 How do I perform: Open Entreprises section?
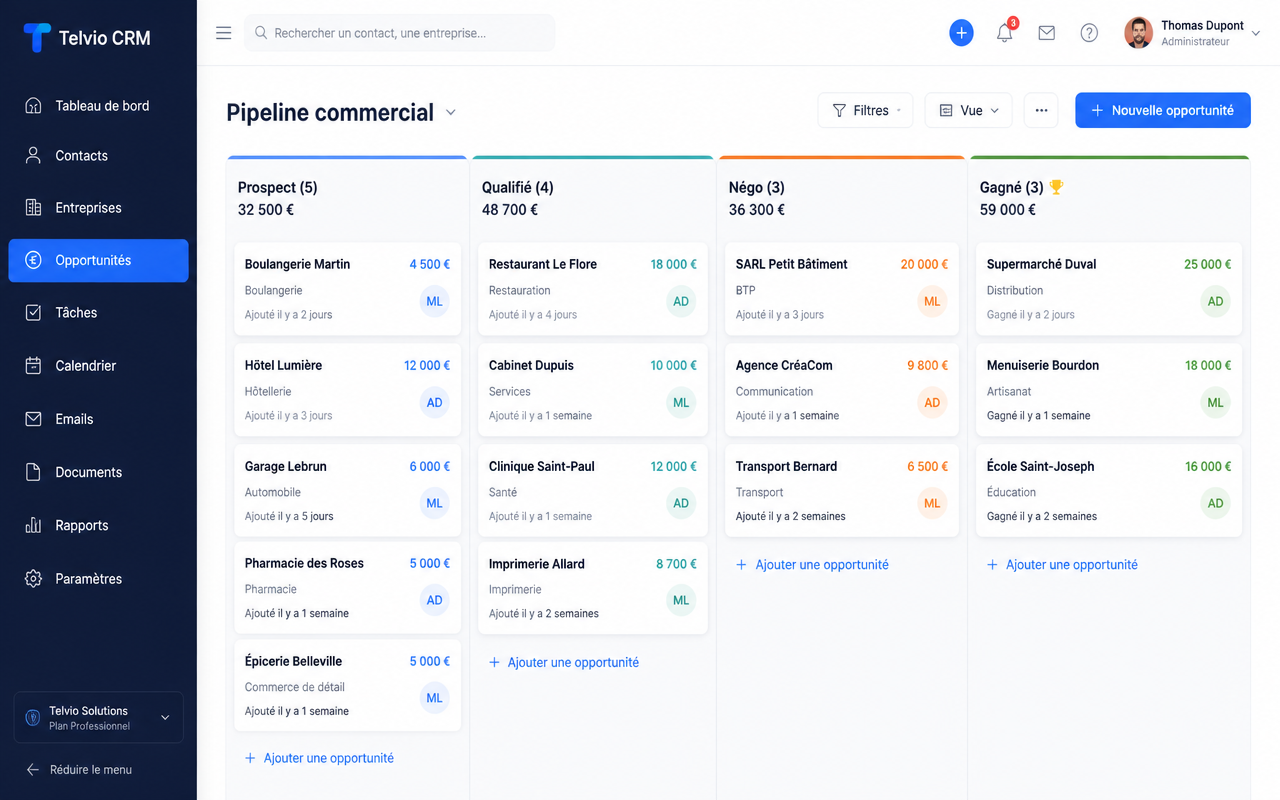point(98,208)
